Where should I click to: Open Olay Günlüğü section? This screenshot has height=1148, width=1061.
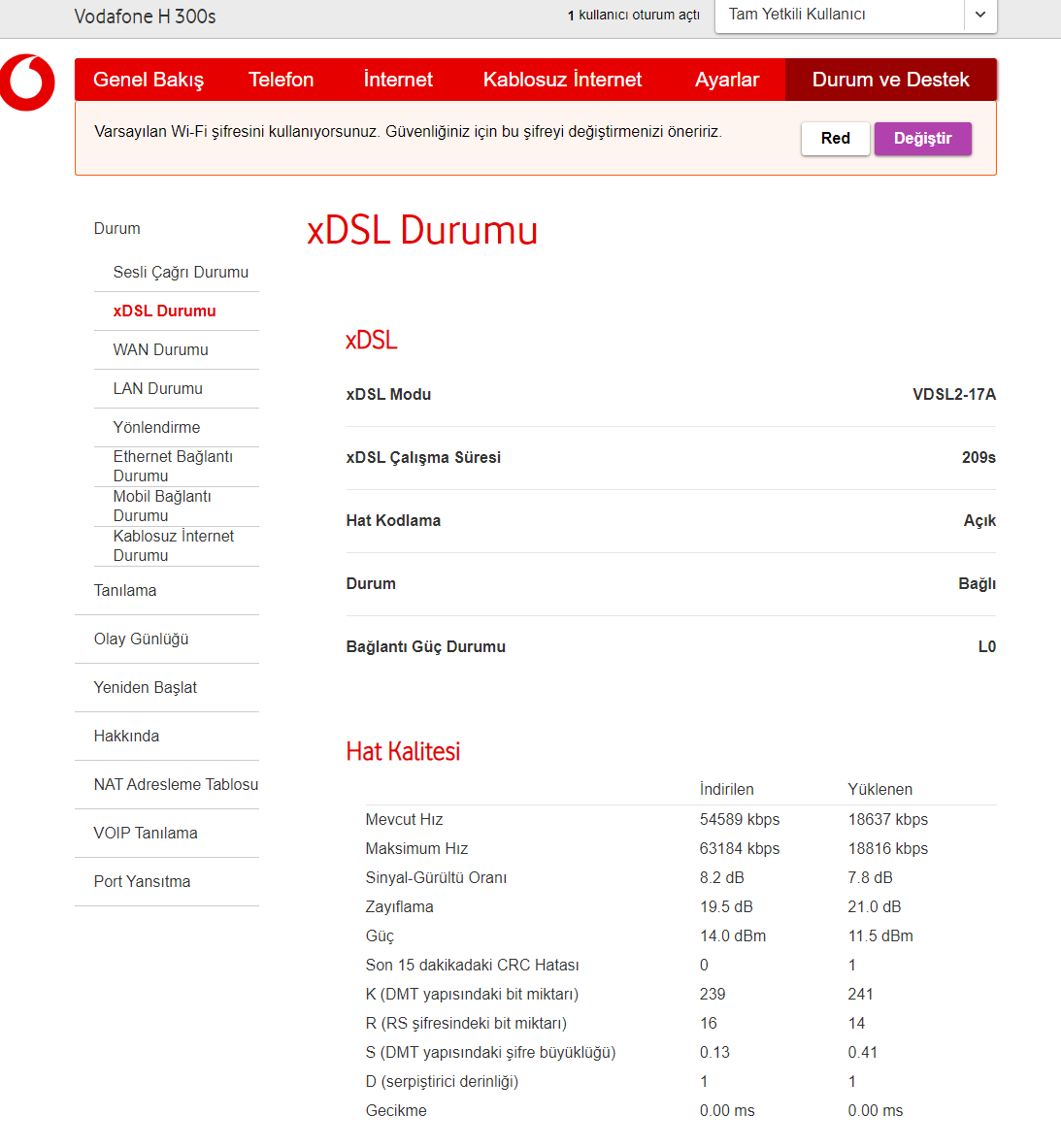click(142, 640)
